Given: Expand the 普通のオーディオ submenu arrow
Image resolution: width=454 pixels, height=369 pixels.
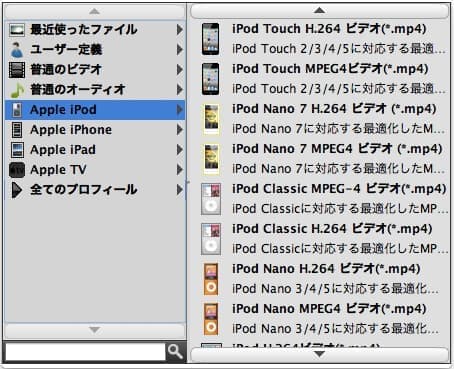Looking at the screenshot, I should pyautogui.click(x=180, y=90).
